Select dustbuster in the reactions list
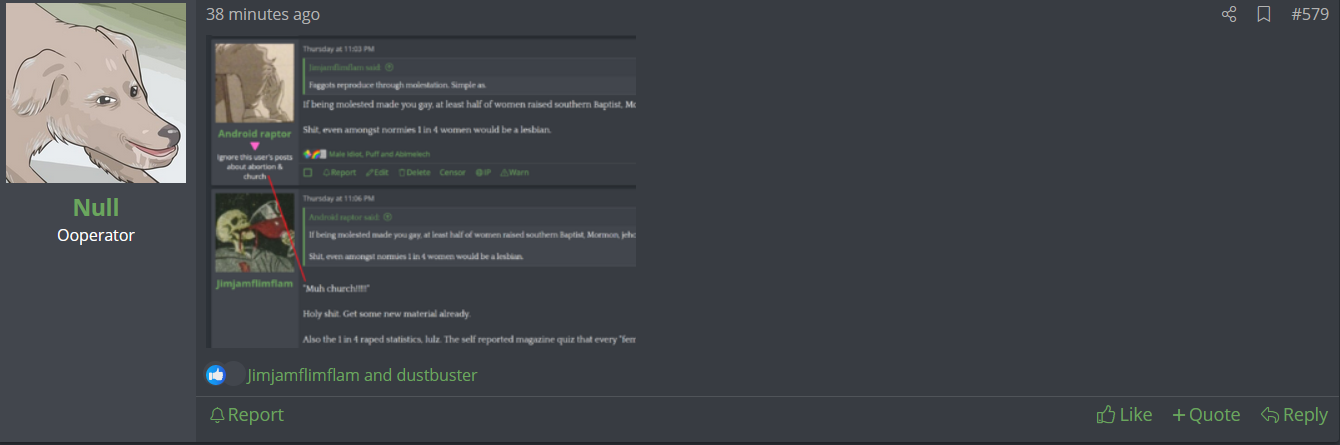 [436, 375]
